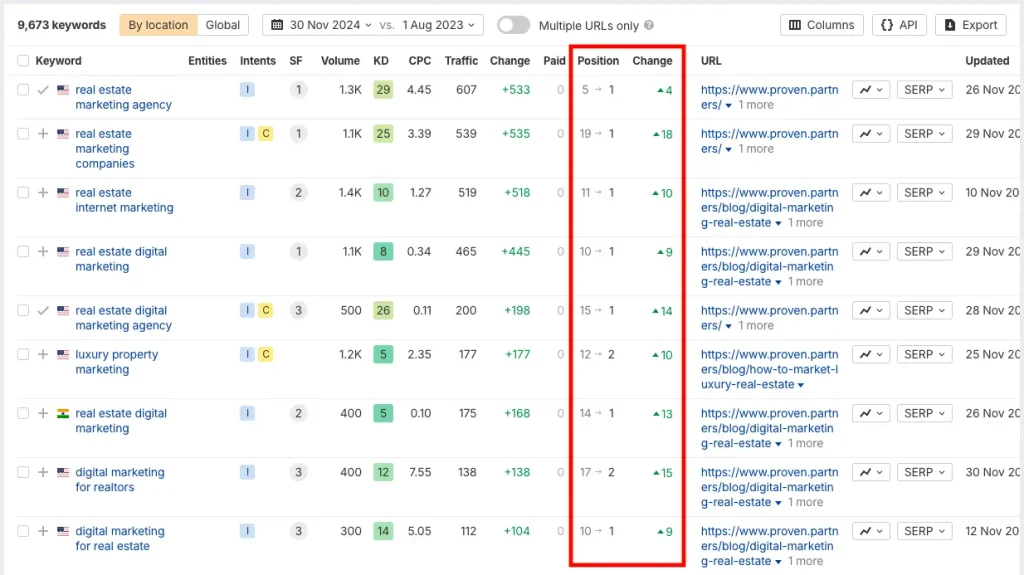The height and width of the screenshot is (575, 1024).
Task: Check the luxury property marketing row checkbox
Action: tap(23, 354)
